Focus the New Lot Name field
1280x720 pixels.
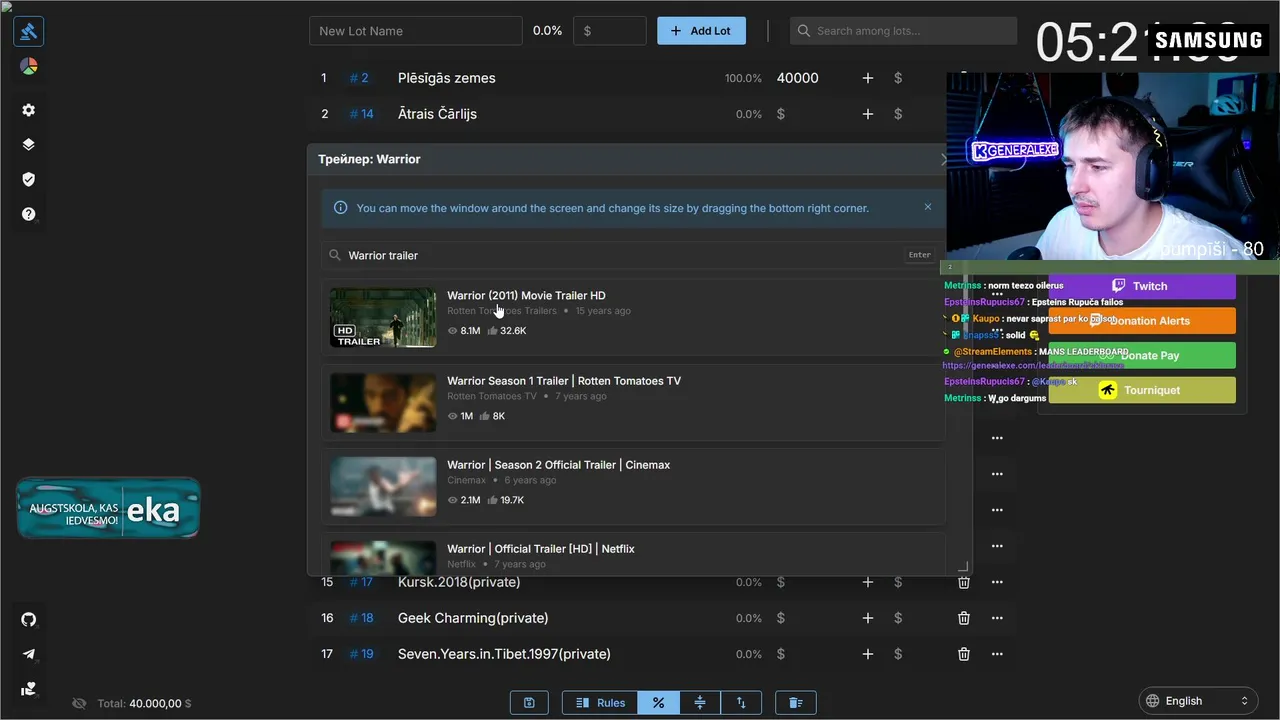pos(415,31)
